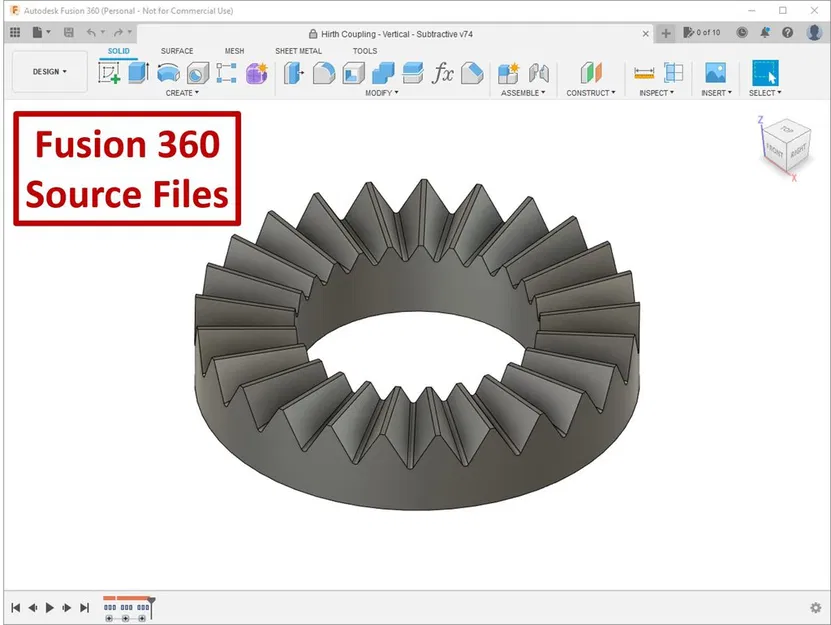Switch to the SURFACE tab
Viewport: 831px width, 625px height.
(177, 51)
